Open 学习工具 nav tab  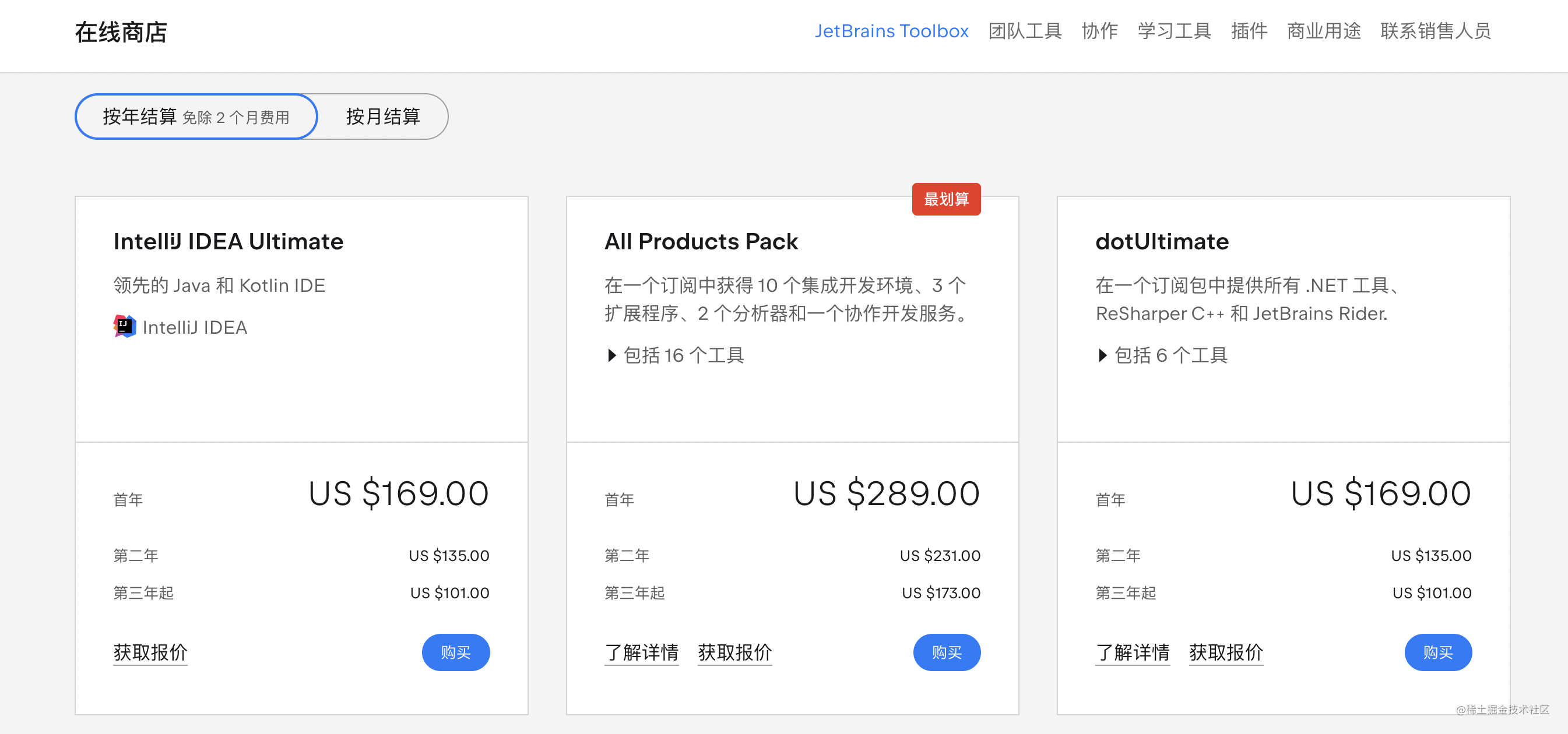click(1174, 31)
